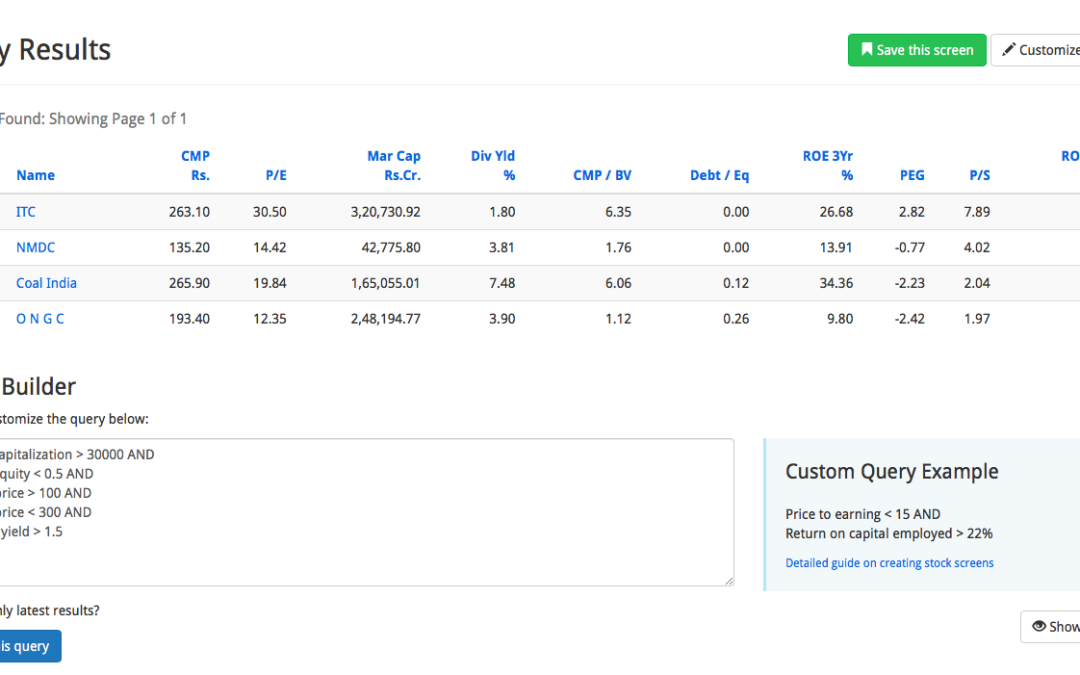
Task: Click Coal India's CMP value 265.90
Action: [x=189, y=283]
